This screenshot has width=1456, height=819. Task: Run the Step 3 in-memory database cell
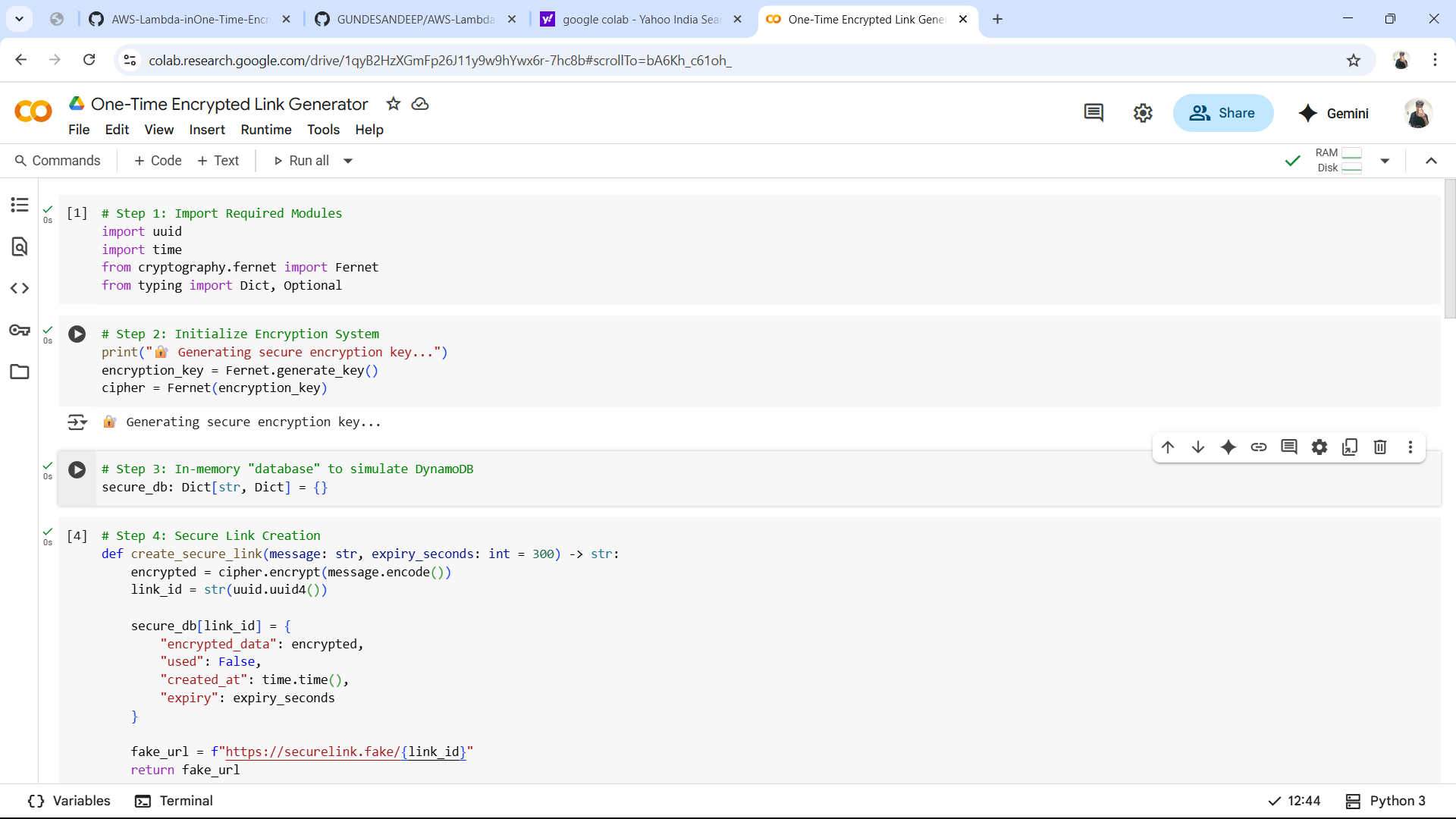click(77, 469)
